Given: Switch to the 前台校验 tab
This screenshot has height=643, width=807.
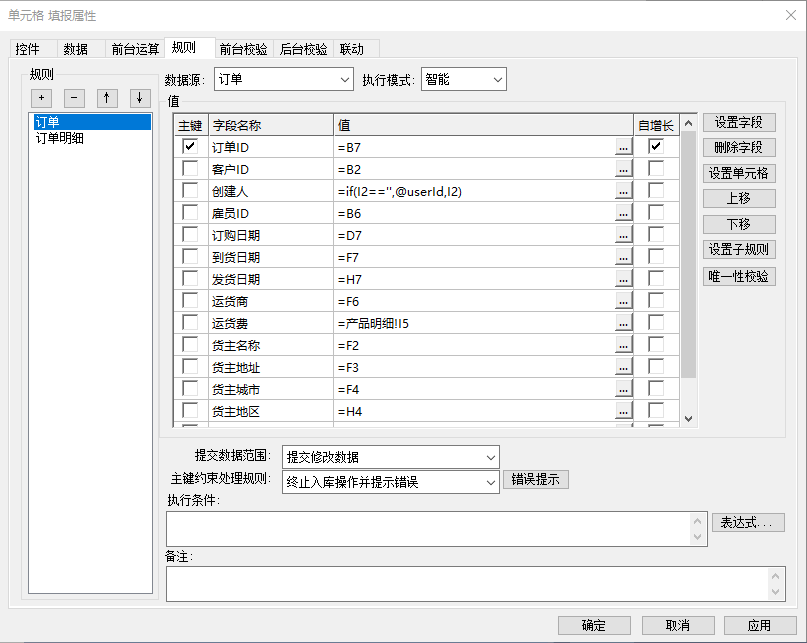Looking at the screenshot, I should tap(243, 49).
